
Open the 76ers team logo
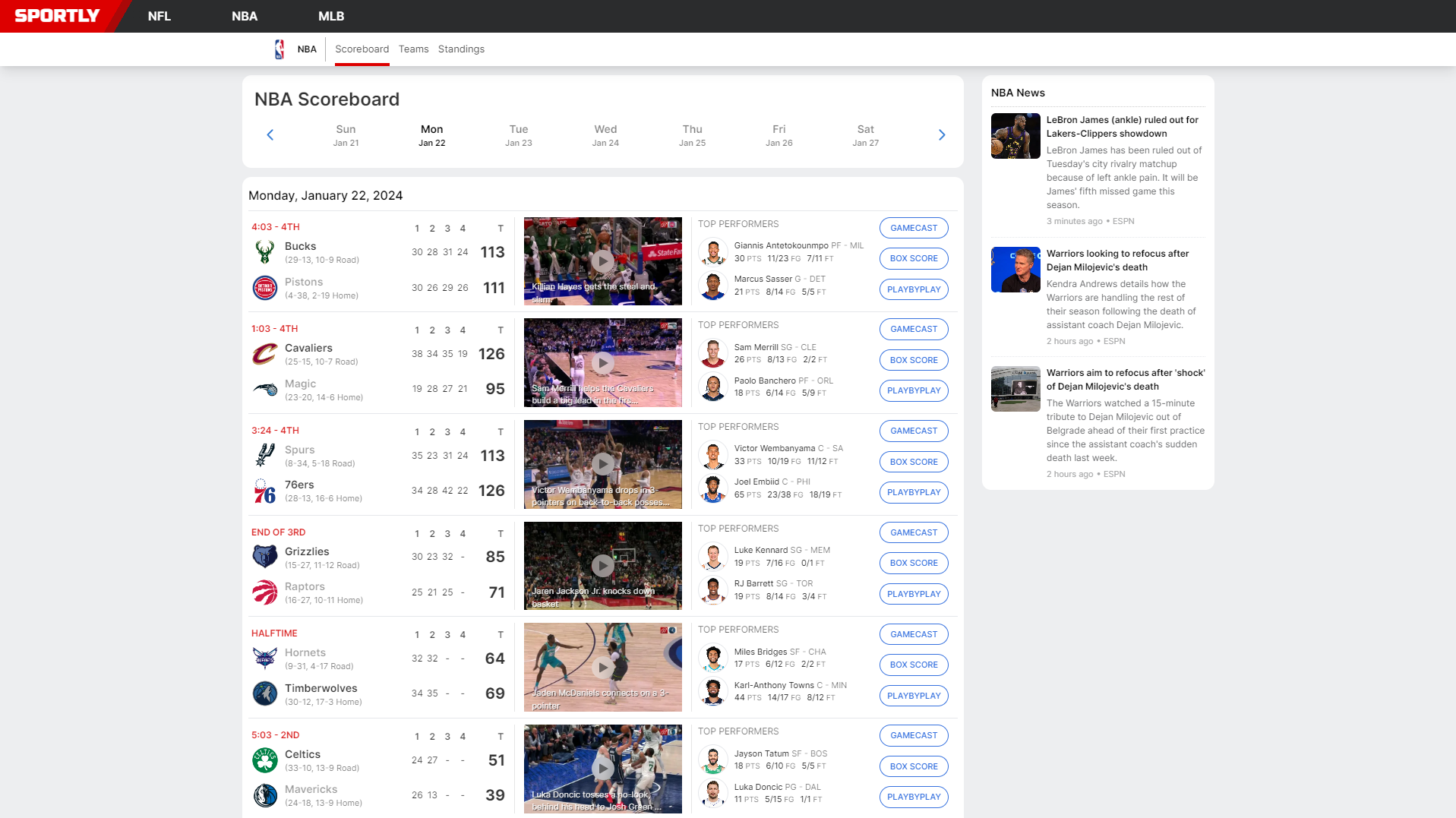pos(265,491)
